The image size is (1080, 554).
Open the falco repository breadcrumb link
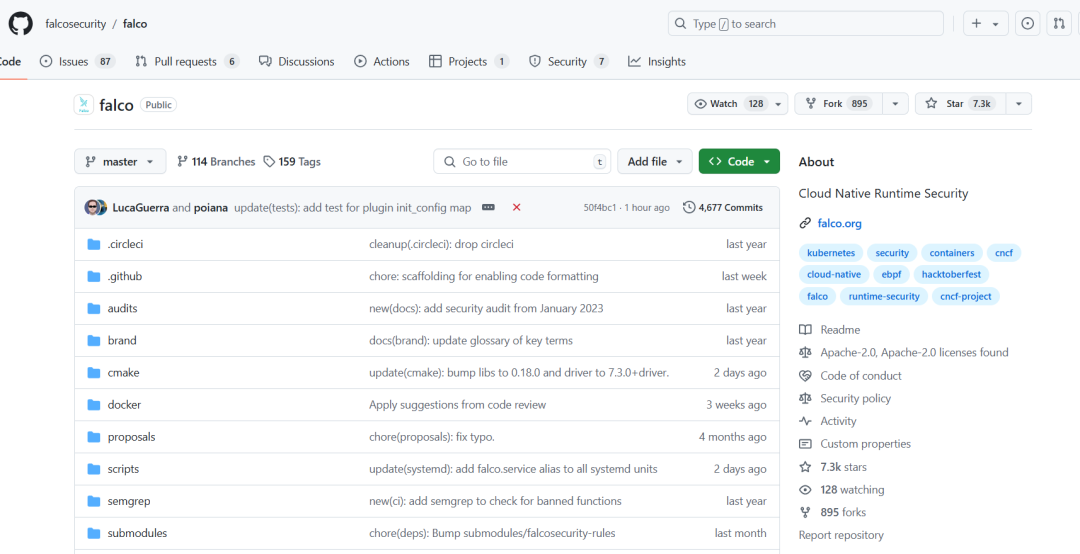click(x=135, y=24)
